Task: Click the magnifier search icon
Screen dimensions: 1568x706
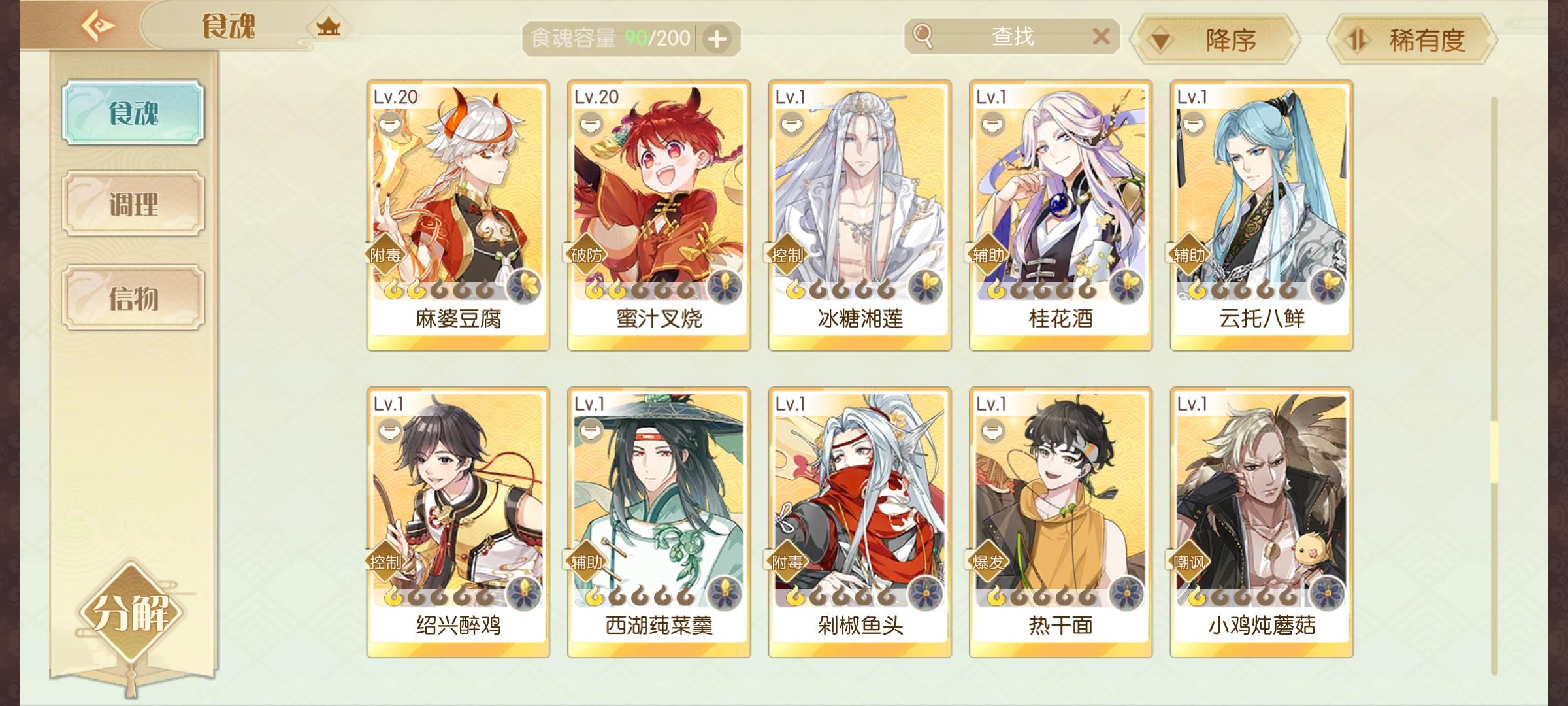Action: [x=923, y=36]
